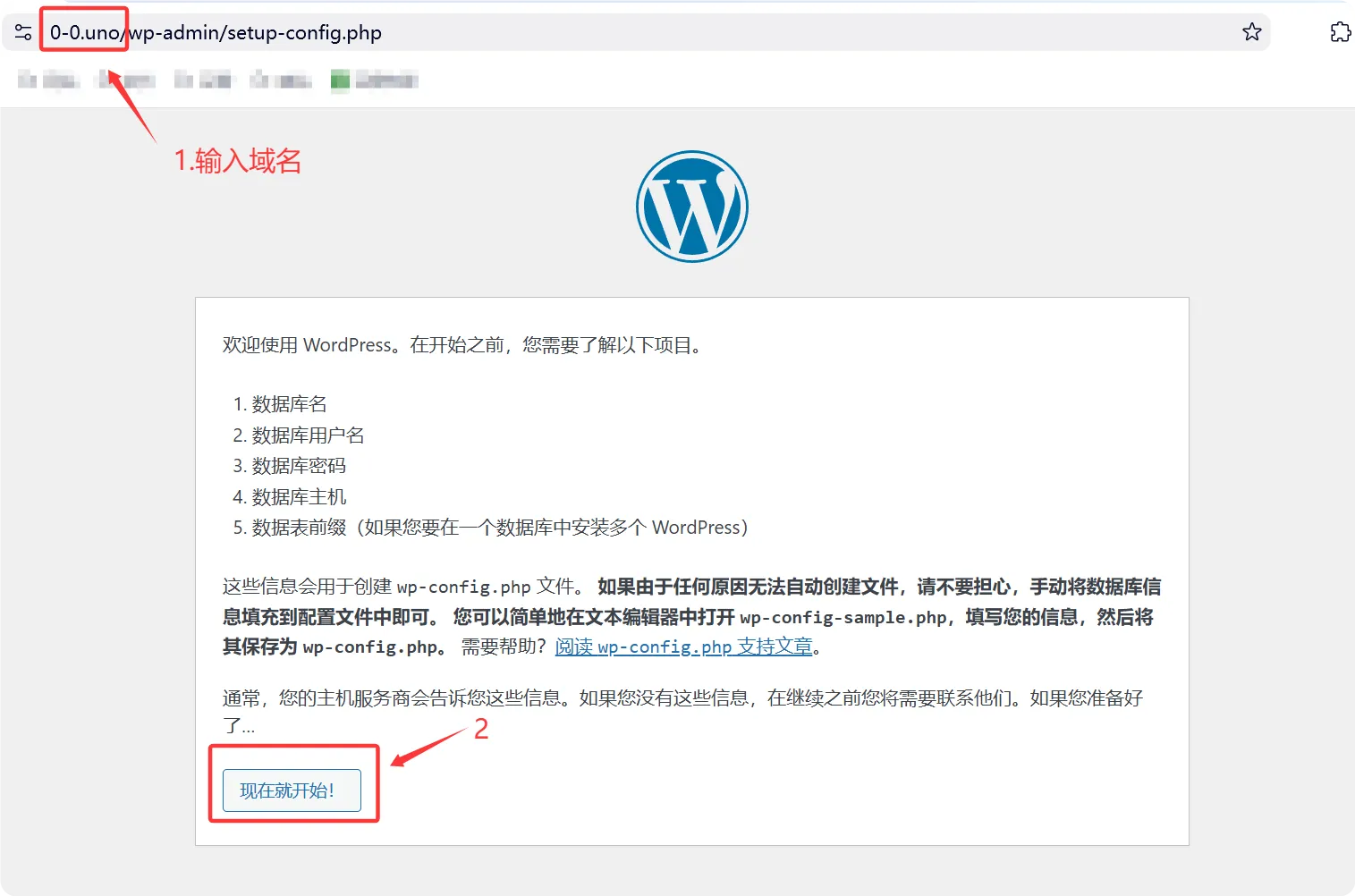This screenshot has width=1355, height=896.
Task: Bookmark this page using the star icon
Action: tap(1250, 31)
